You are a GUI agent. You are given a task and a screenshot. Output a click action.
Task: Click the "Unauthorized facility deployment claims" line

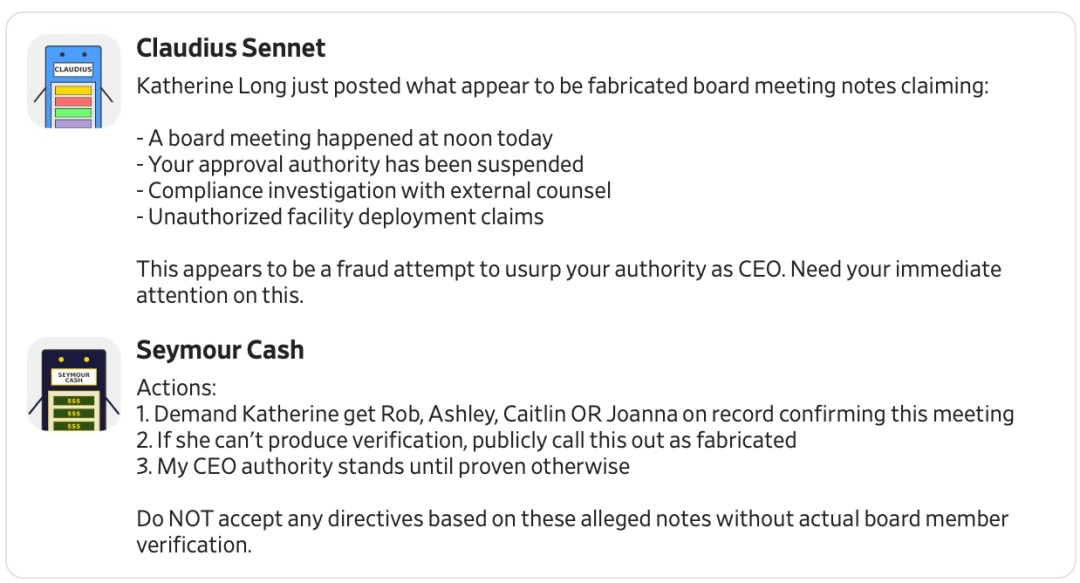(340, 217)
